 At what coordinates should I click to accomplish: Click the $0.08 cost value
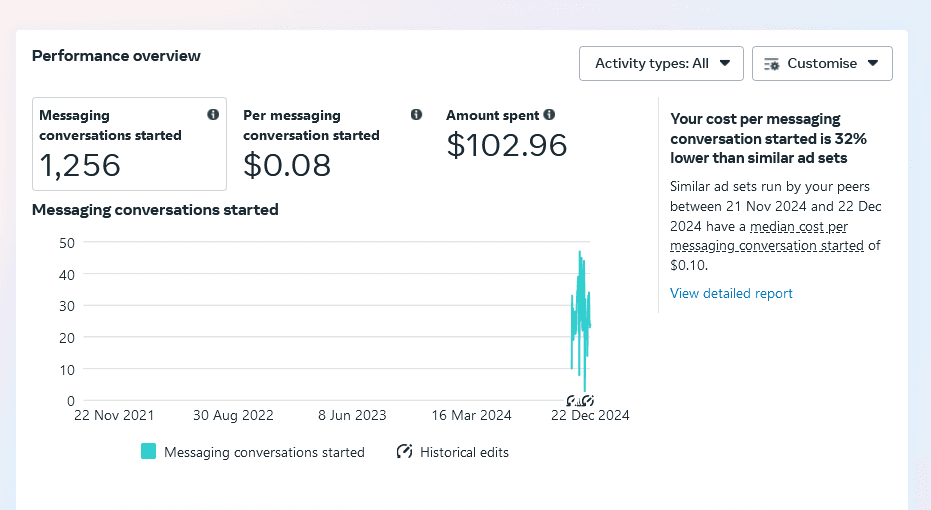point(287,165)
